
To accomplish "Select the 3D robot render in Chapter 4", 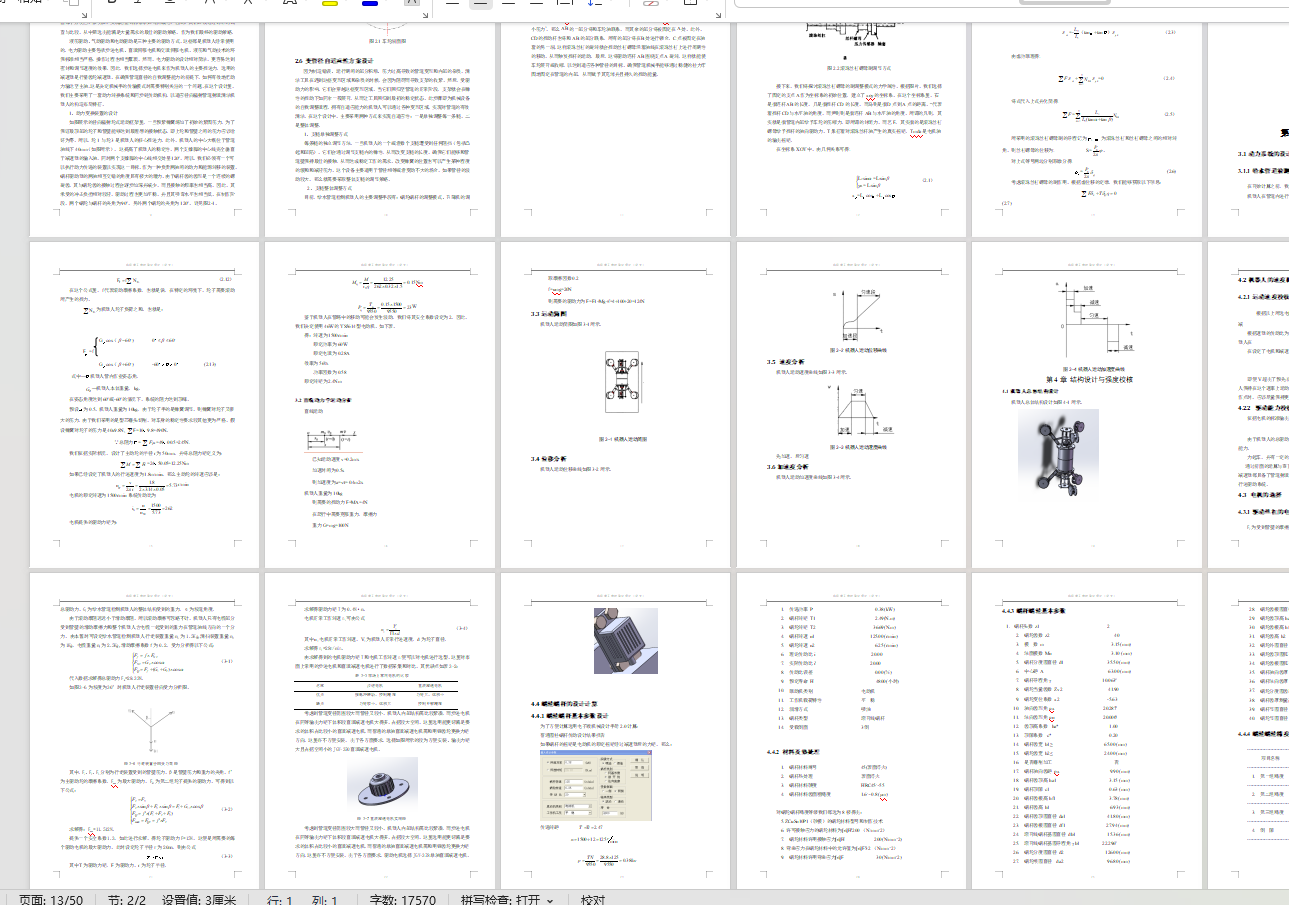I will pos(1057,455).
